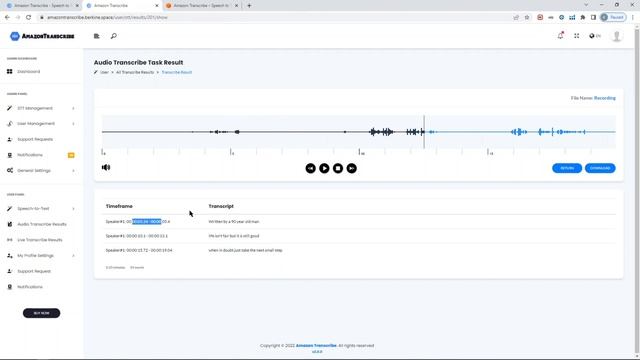Bookmark the page with the star icon
Image resolution: width=640 pixels, height=360 pixels.
point(527,17)
